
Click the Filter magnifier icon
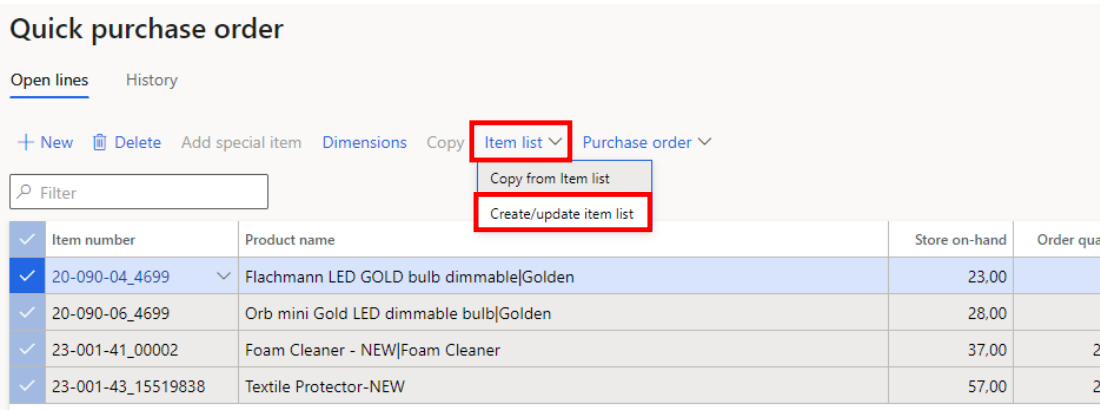[x=25, y=192]
